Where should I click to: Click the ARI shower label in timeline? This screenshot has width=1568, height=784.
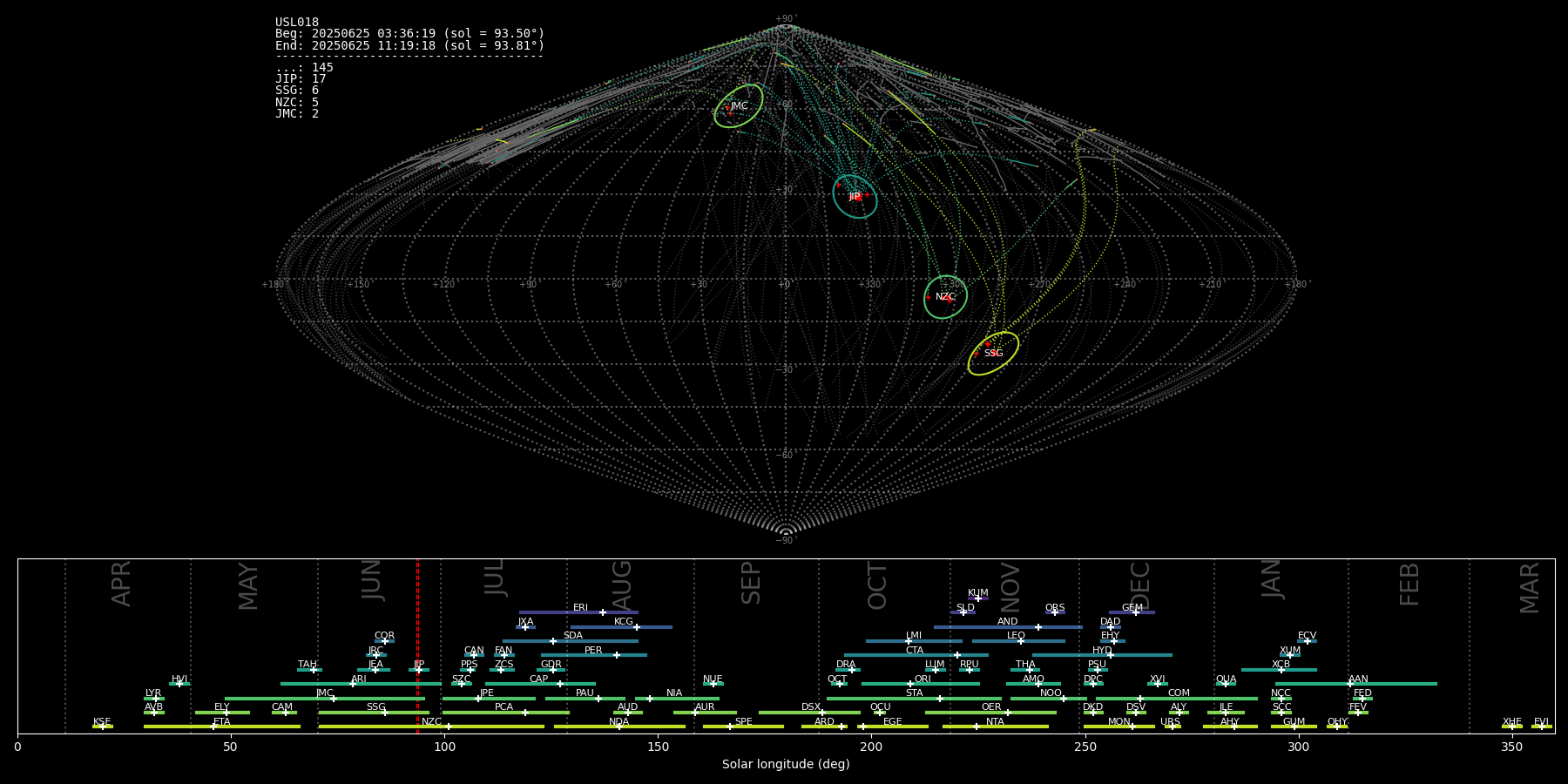click(359, 679)
